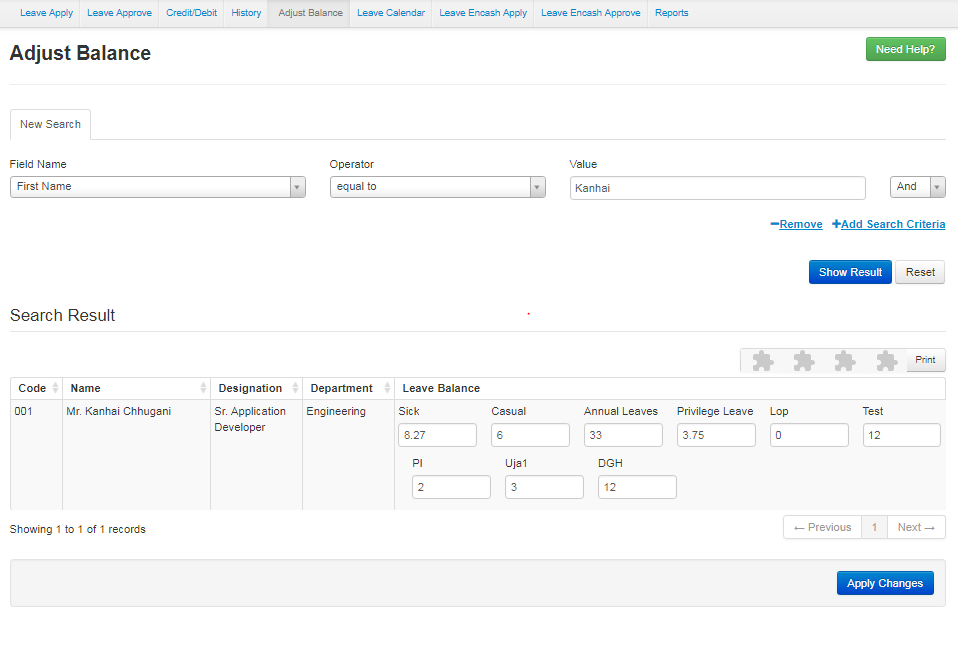Switch to the New Search tab
This screenshot has height=665, width=958.
tap(50, 125)
